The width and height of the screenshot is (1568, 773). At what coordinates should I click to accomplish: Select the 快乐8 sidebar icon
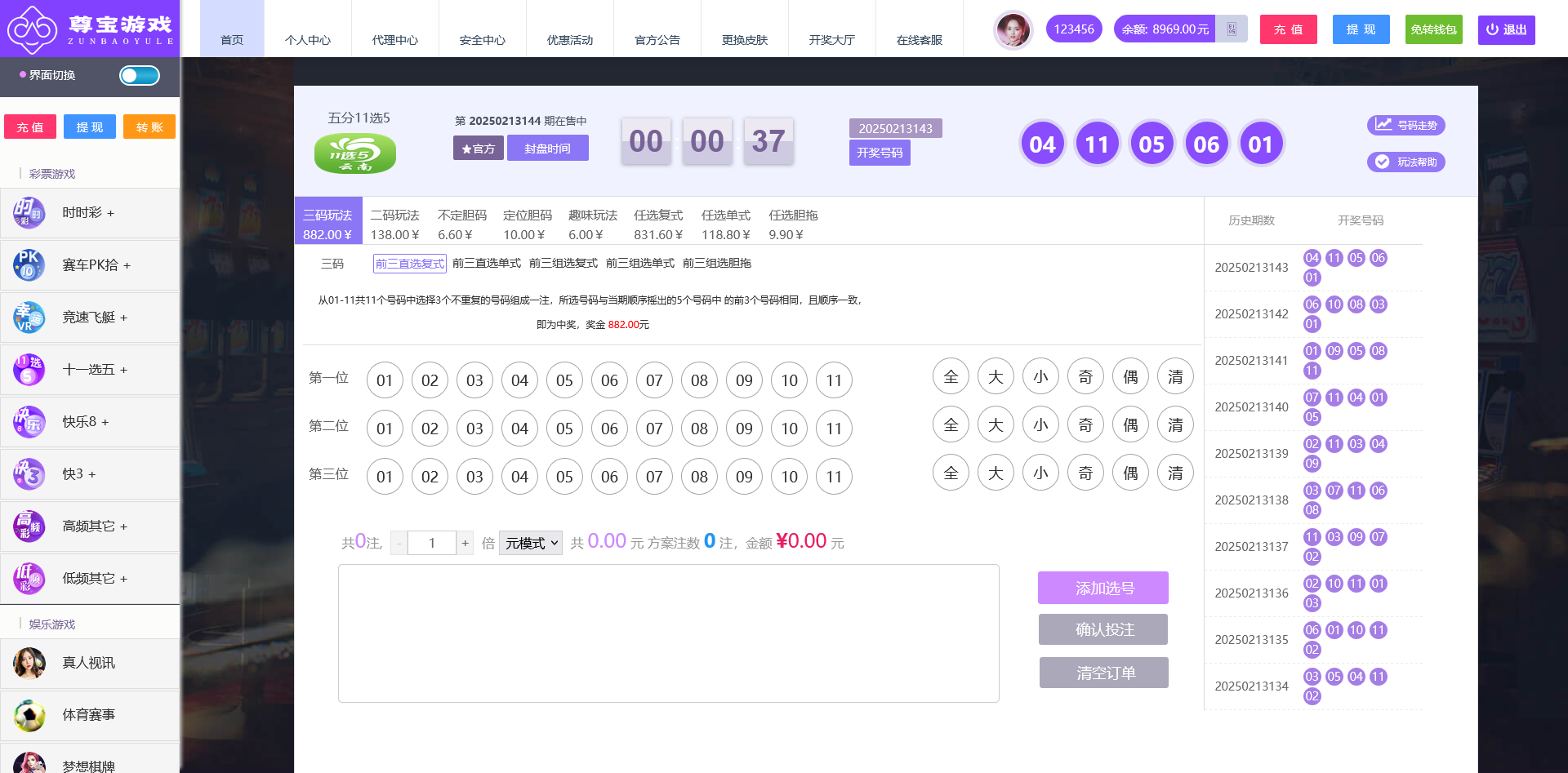29,422
